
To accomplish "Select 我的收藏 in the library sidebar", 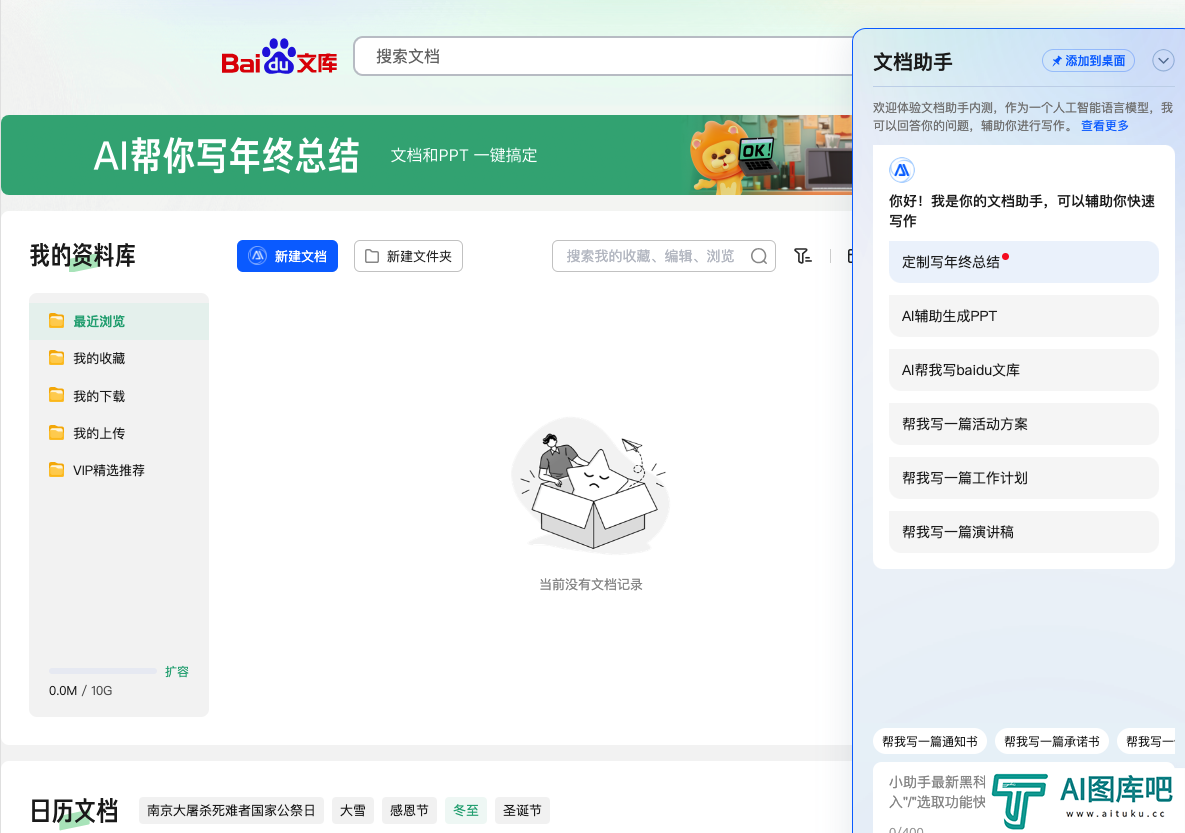I will point(119,358).
